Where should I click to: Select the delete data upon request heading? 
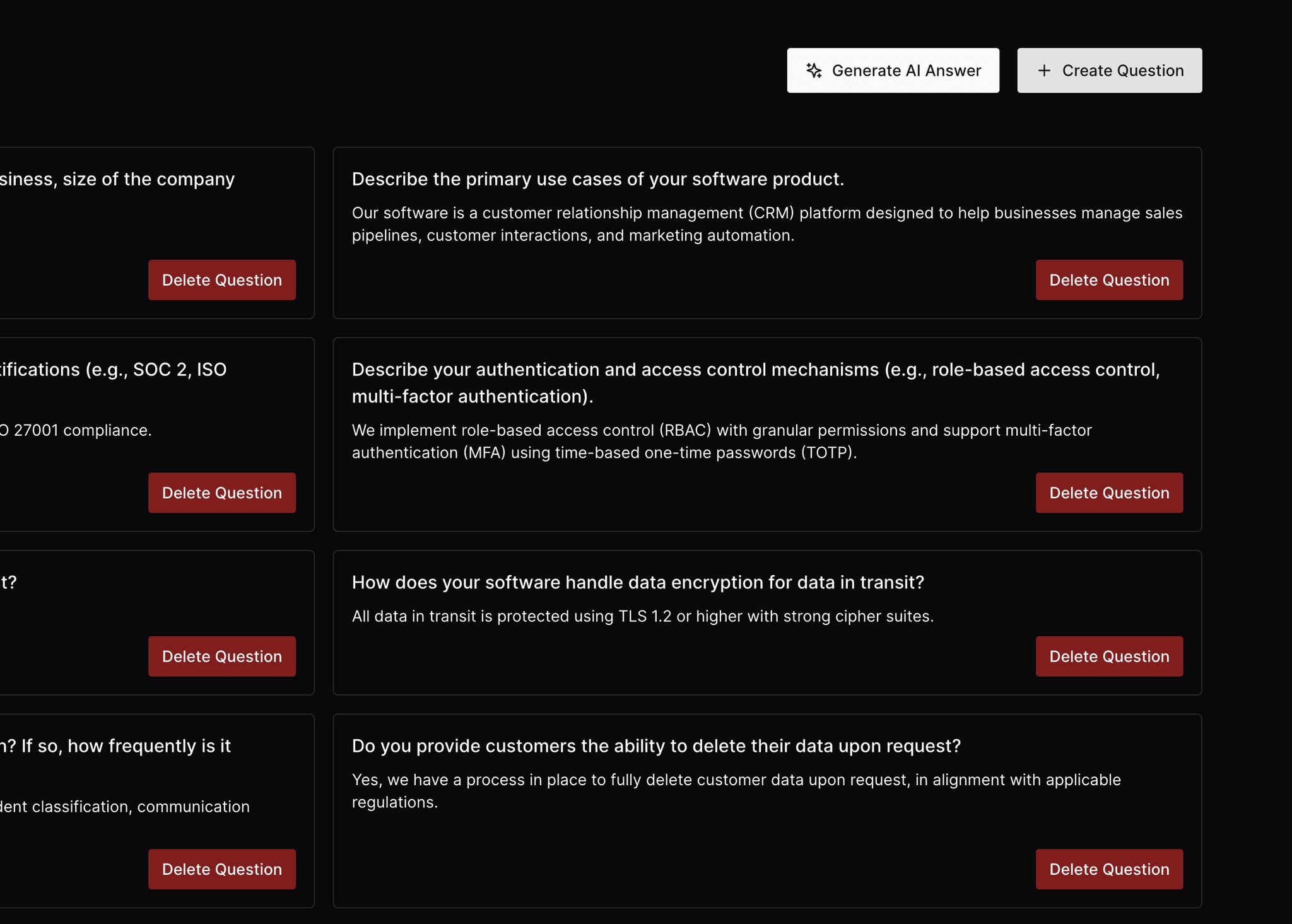(655, 746)
